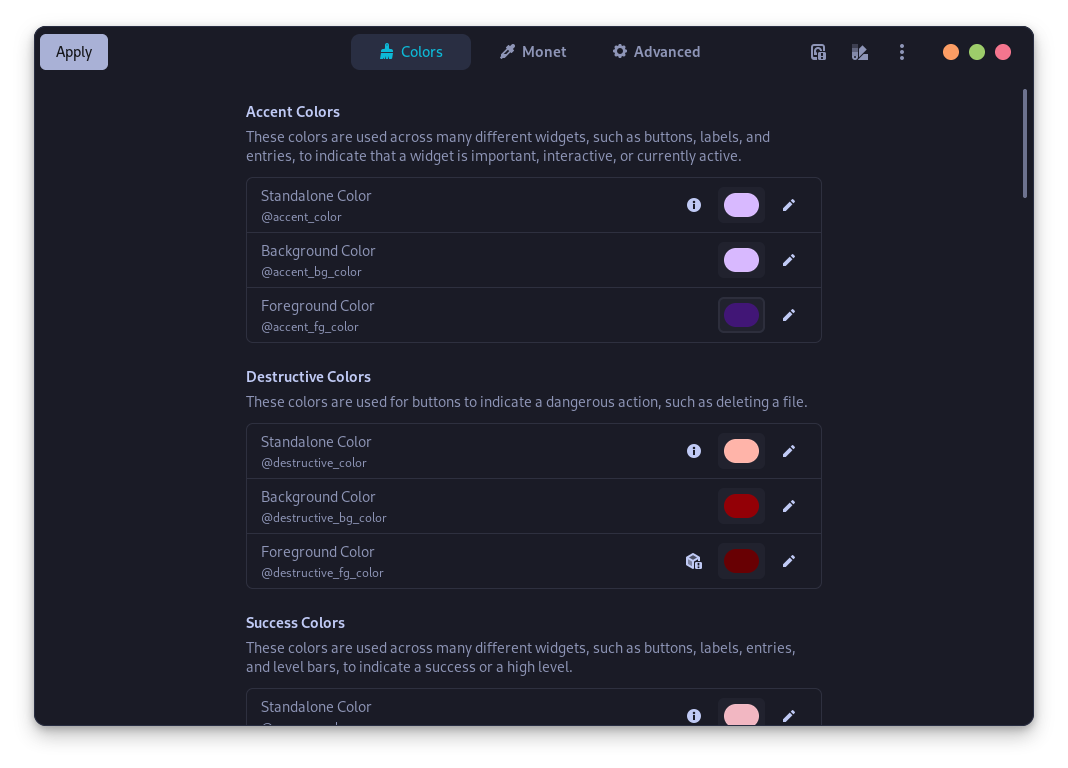Edit the success Standalone Color with pencil icon
This screenshot has width=1068, height=768.
[789, 715]
